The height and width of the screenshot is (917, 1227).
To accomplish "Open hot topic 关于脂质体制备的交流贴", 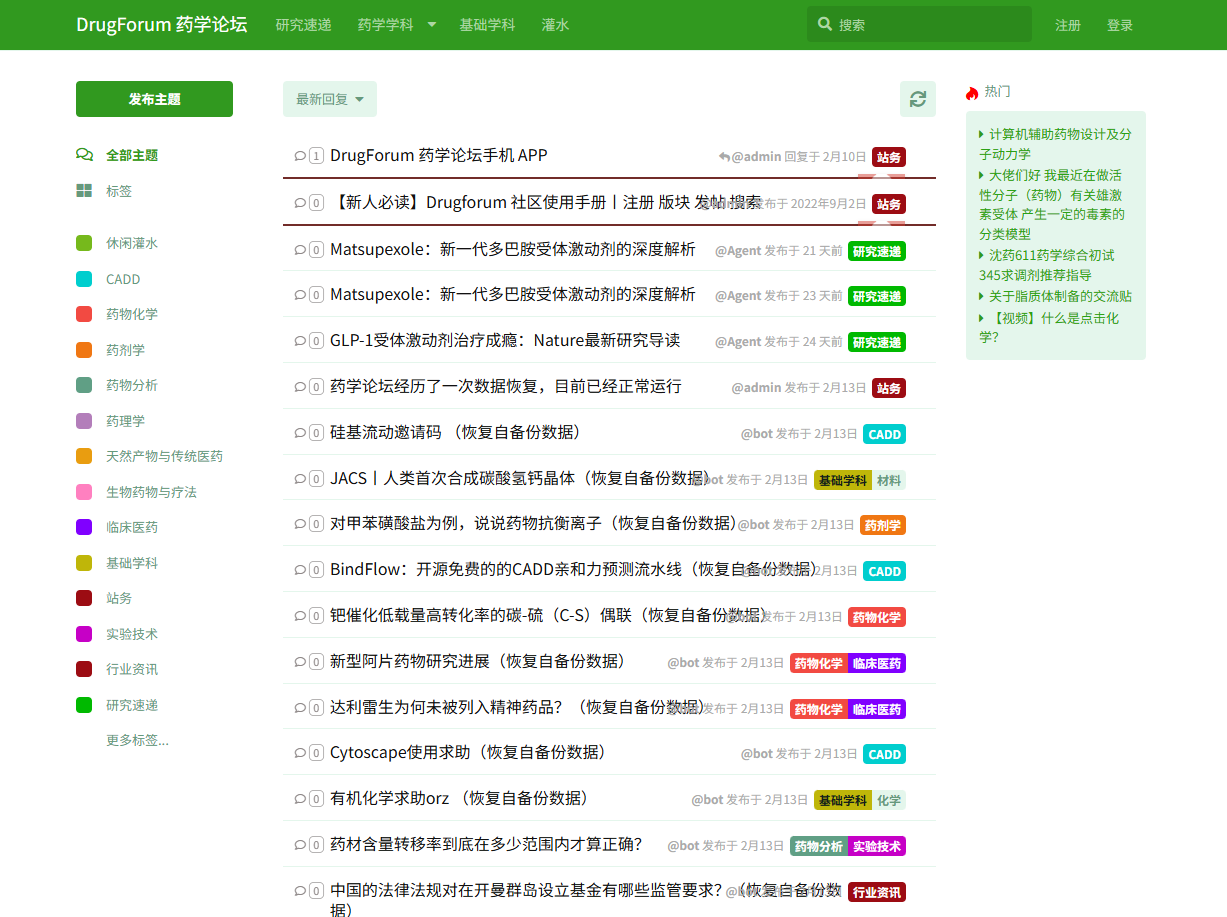I will [x=1059, y=296].
